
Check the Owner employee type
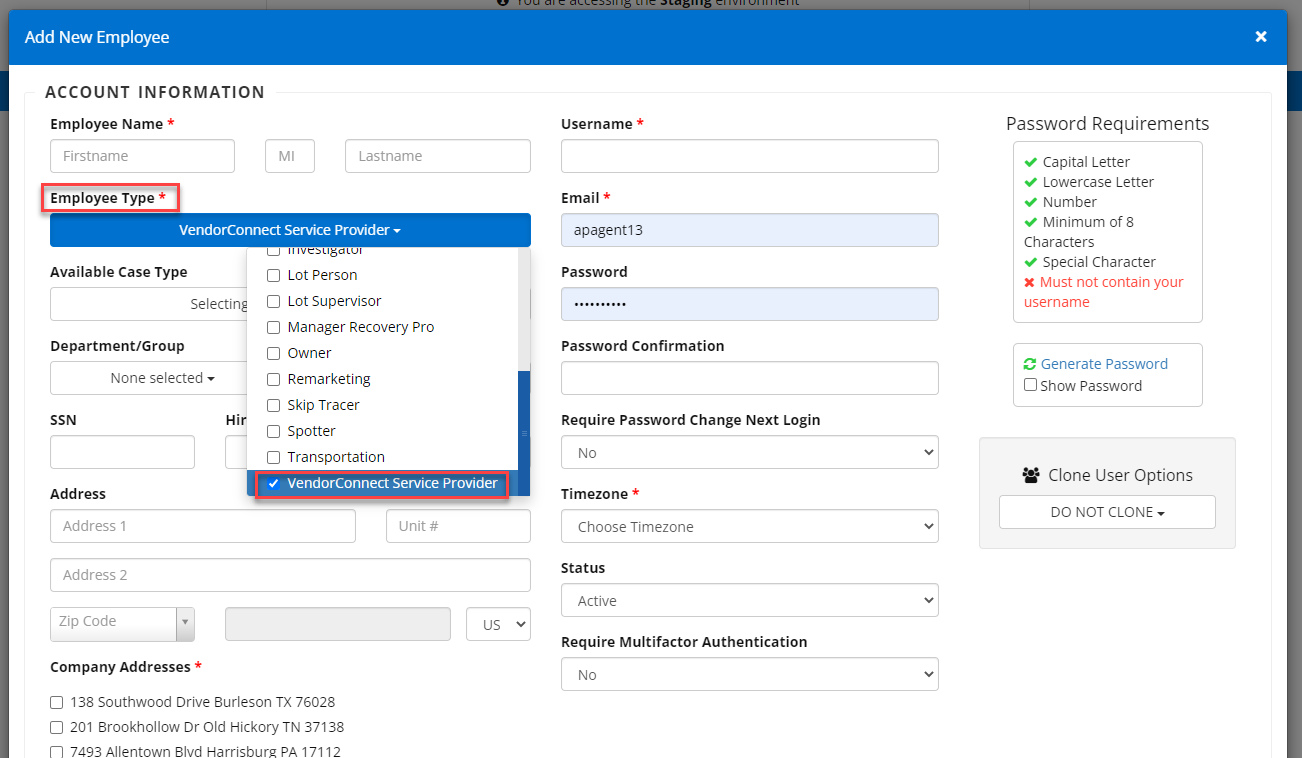pyautogui.click(x=274, y=353)
